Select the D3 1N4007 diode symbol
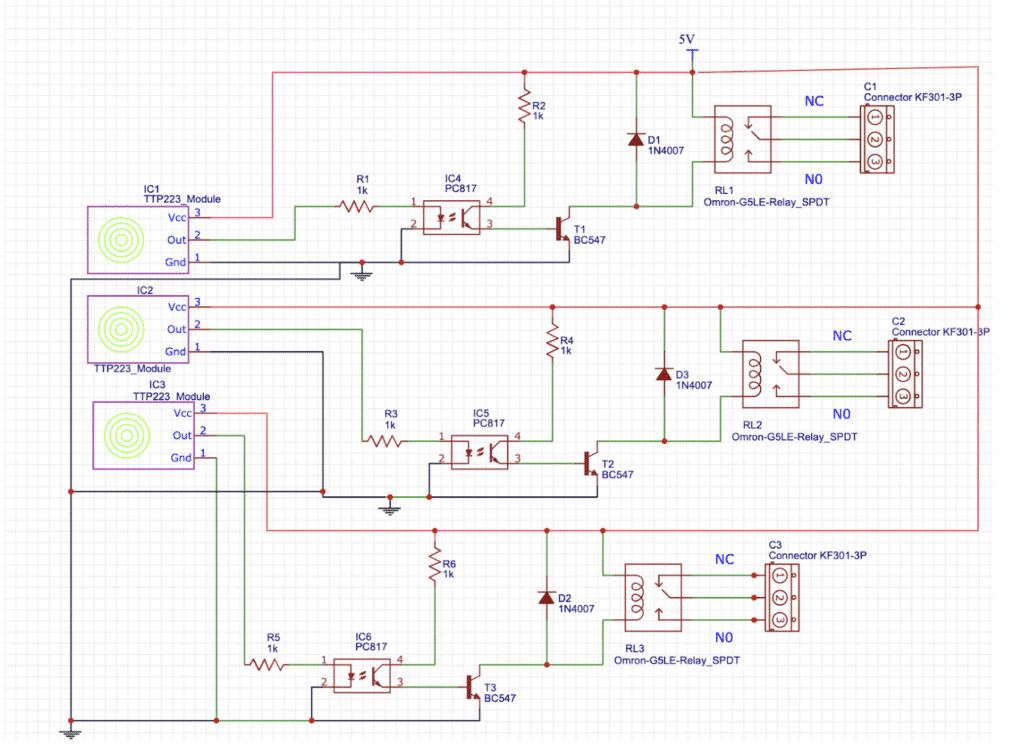Image resolution: width=1024 pixels, height=746 pixels. 663,373
